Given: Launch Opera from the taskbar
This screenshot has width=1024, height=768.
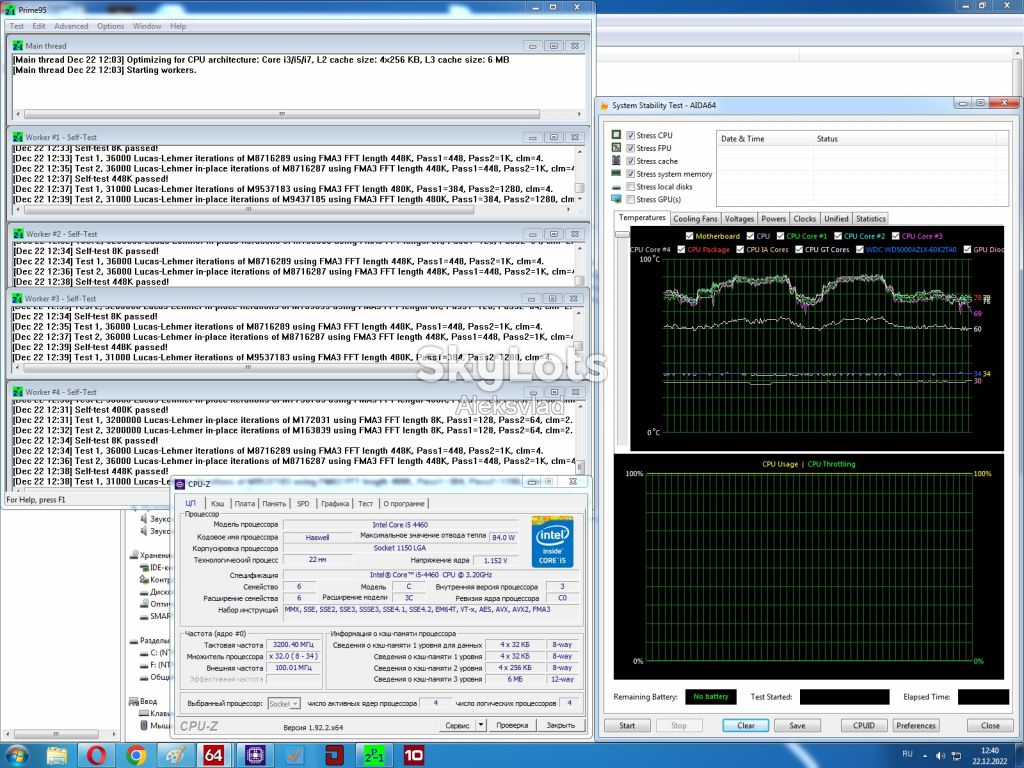Looking at the screenshot, I should [96, 755].
